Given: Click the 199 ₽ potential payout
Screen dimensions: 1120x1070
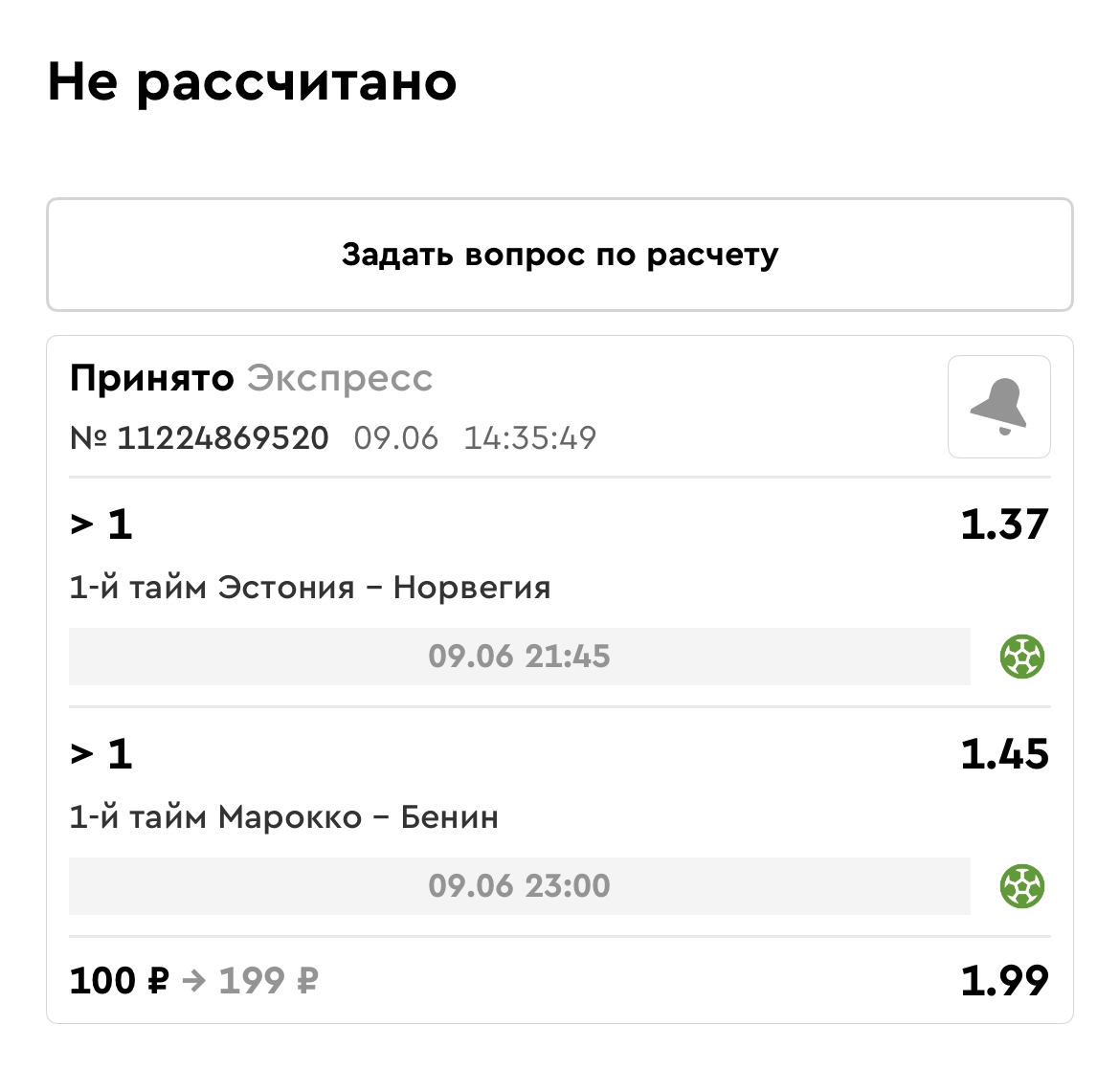Looking at the screenshot, I should 268,981.
